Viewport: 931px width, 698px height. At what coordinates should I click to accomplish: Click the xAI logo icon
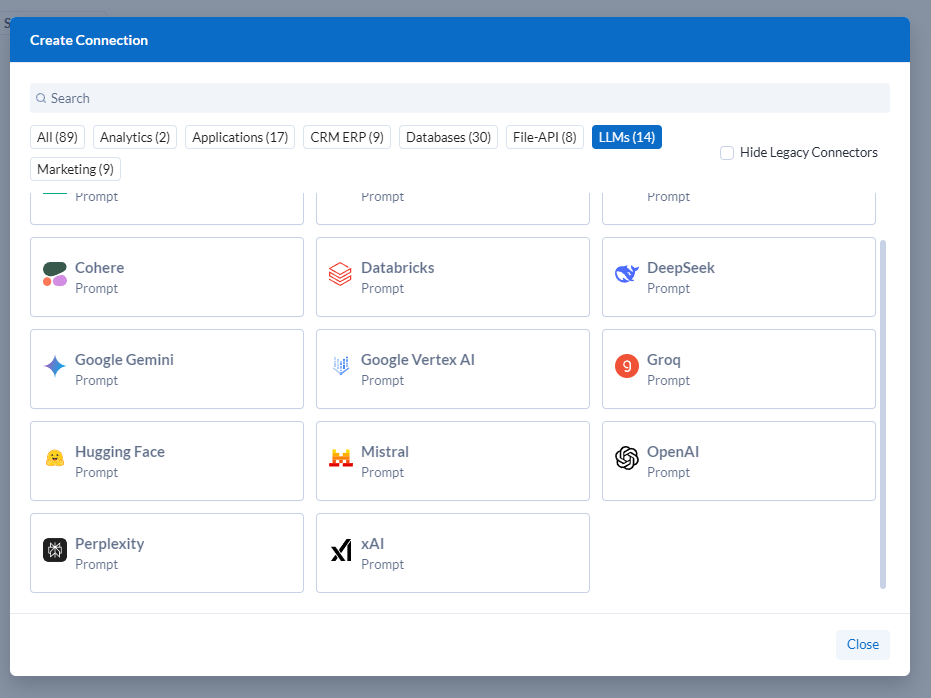341,550
